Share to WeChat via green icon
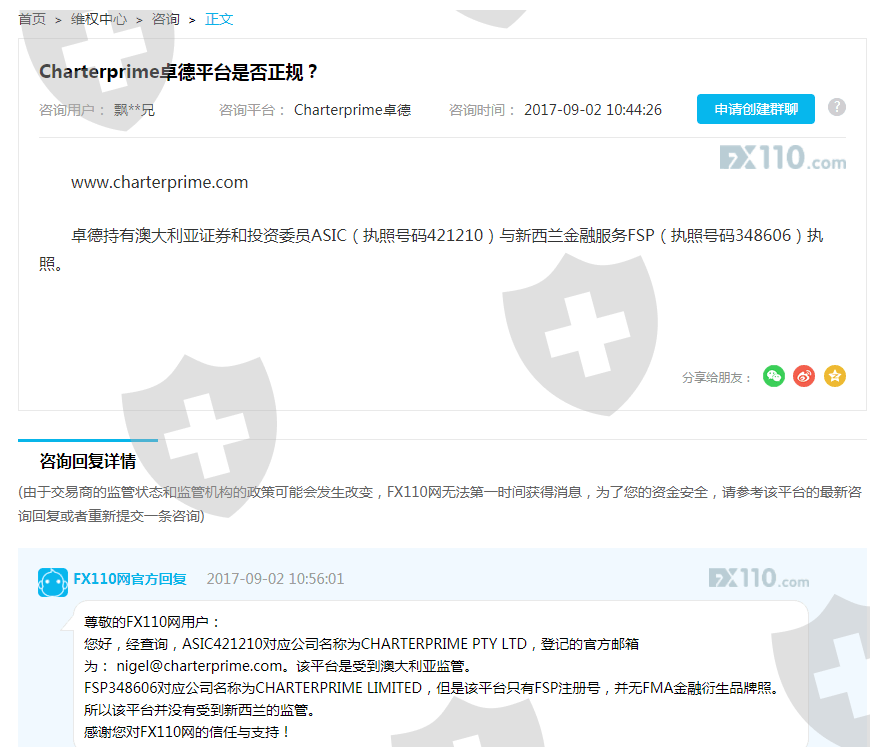This screenshot has height=747, width=870. coord(773,377)
